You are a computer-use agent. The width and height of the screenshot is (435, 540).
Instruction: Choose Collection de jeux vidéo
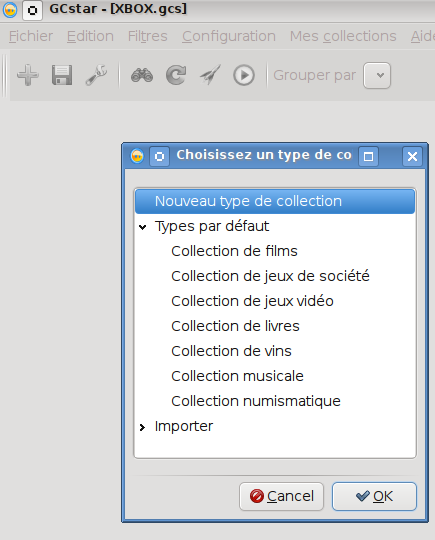[x=252, y=301]
